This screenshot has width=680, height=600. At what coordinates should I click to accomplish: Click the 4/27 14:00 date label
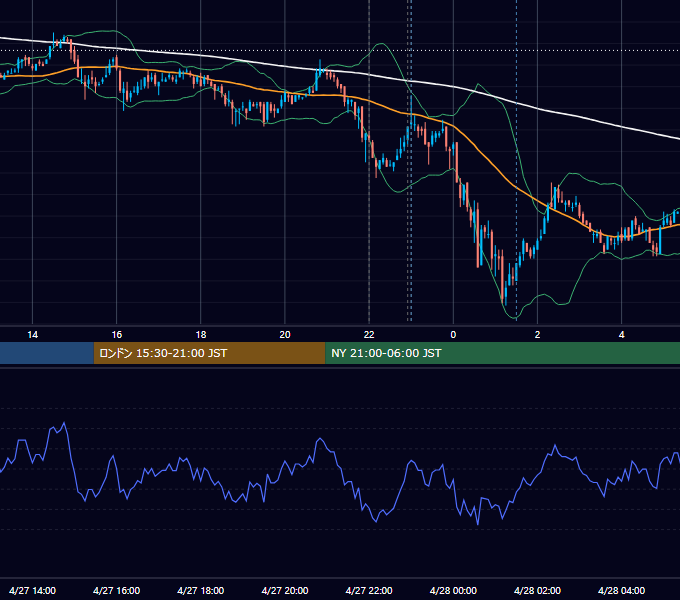point(33,591)
